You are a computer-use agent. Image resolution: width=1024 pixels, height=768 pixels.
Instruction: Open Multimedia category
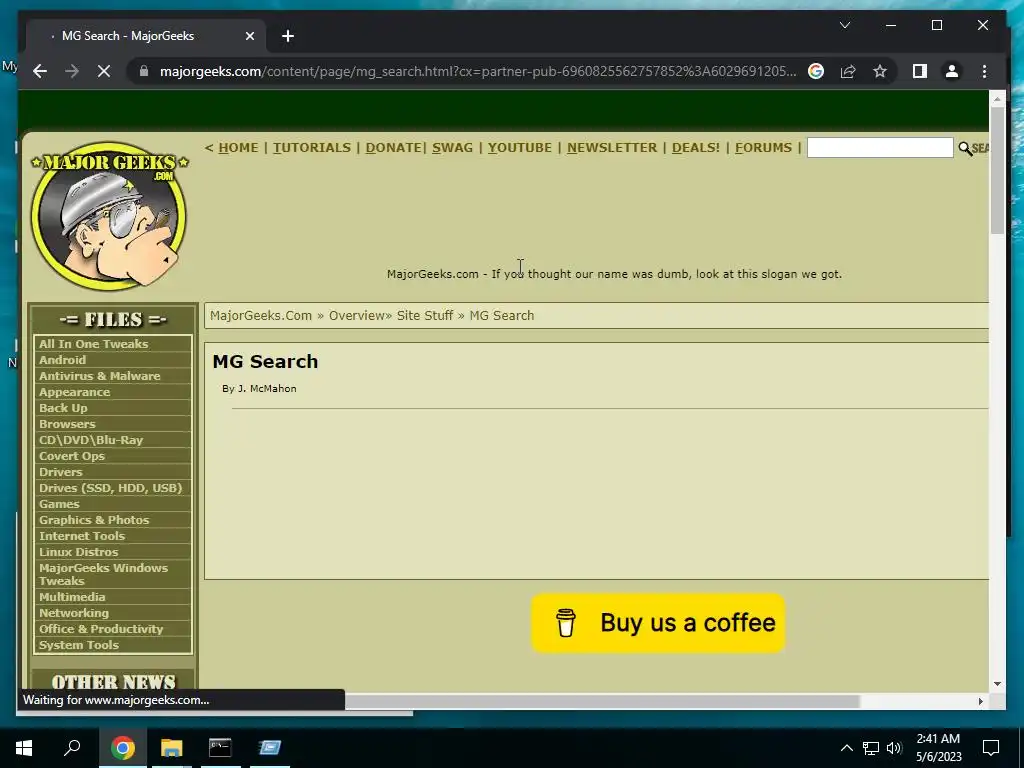[x=72, y=597]
